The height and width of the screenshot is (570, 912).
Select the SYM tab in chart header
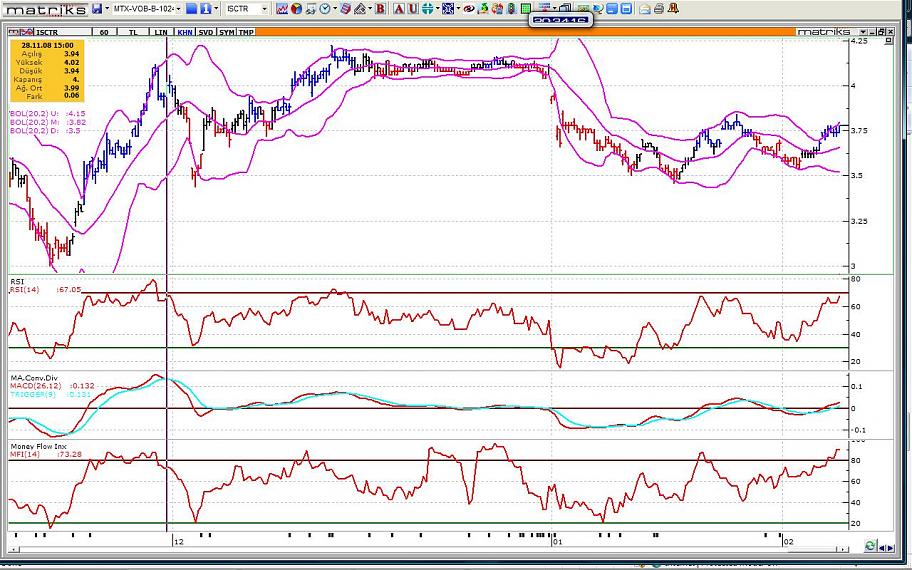(x=227, y=32)
